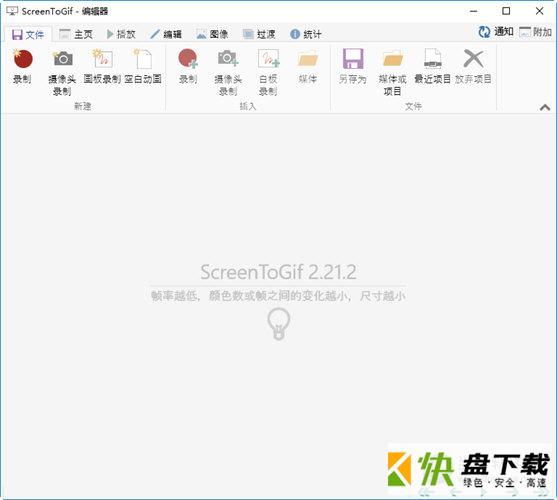Discard the project (放弃项目)
Viewport: 557px width, 500px height.
473,66
